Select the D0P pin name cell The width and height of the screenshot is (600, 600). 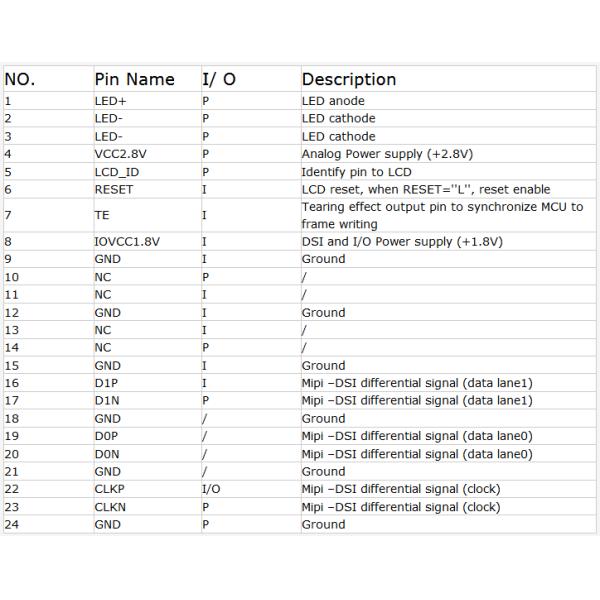(x=107, y=436)
